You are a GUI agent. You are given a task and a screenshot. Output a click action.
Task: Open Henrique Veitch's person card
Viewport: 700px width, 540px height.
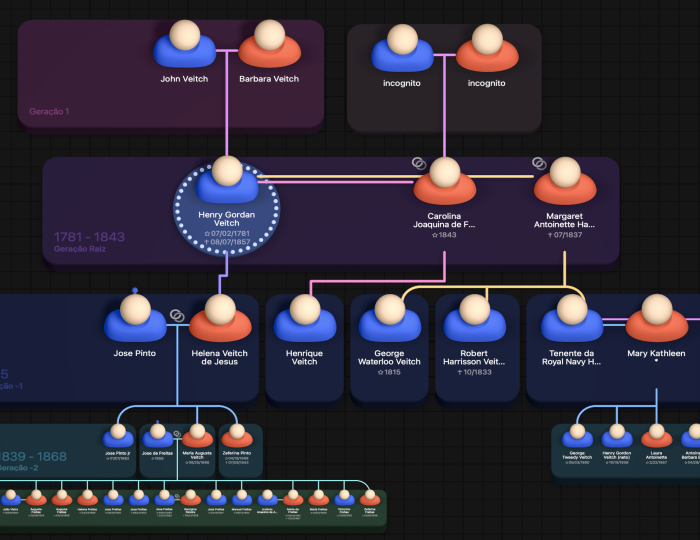click(x=305, y=348)
